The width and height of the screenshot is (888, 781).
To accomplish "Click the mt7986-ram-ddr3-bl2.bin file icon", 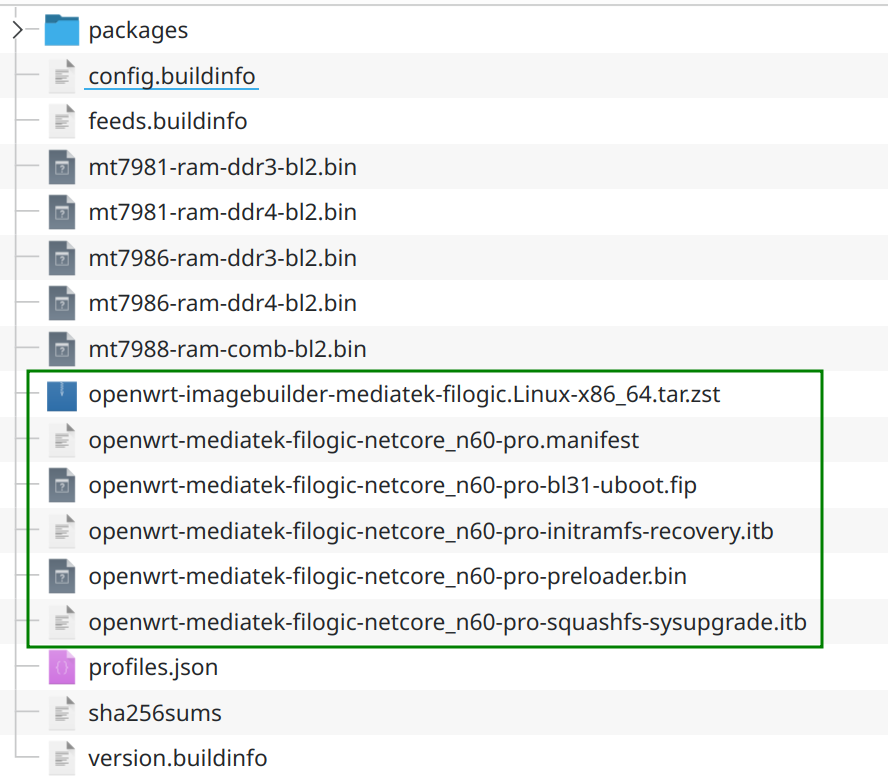I will point(62,258).
